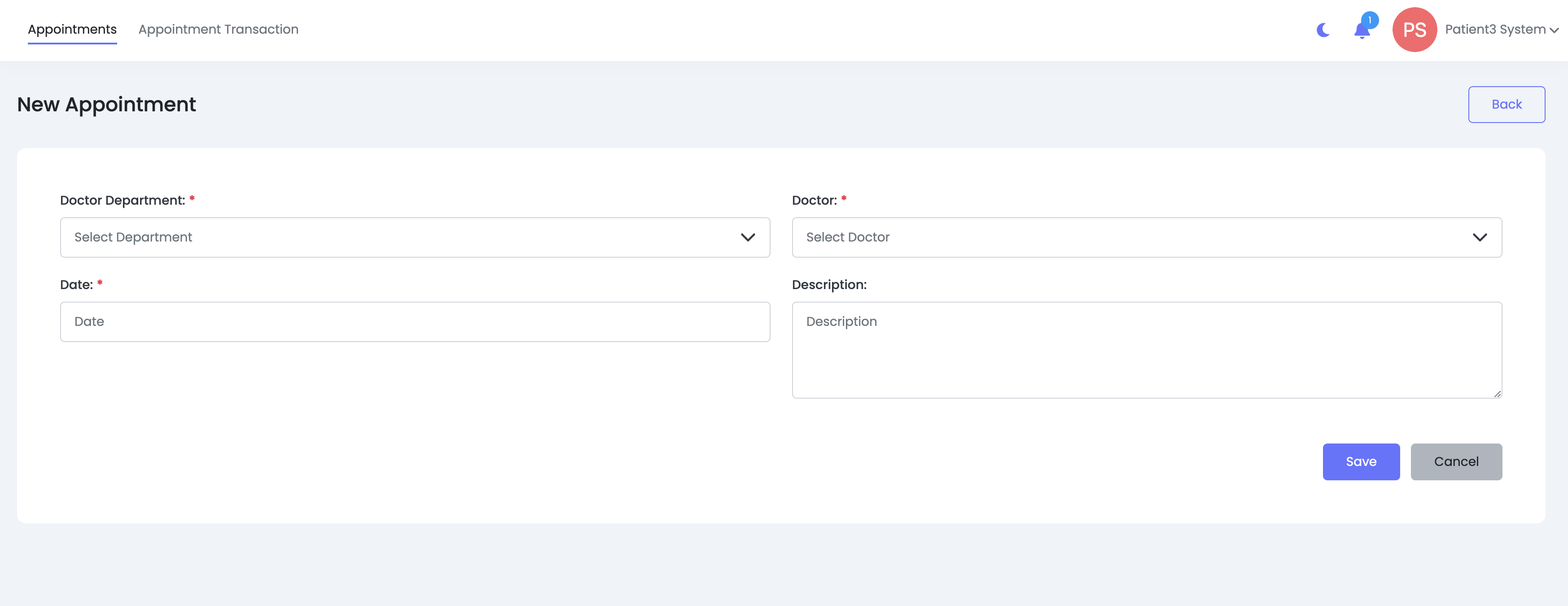Open the Select Doctor dropdown
Image resolution: width=1568 pixels, height=606 pixels.
1146,237
